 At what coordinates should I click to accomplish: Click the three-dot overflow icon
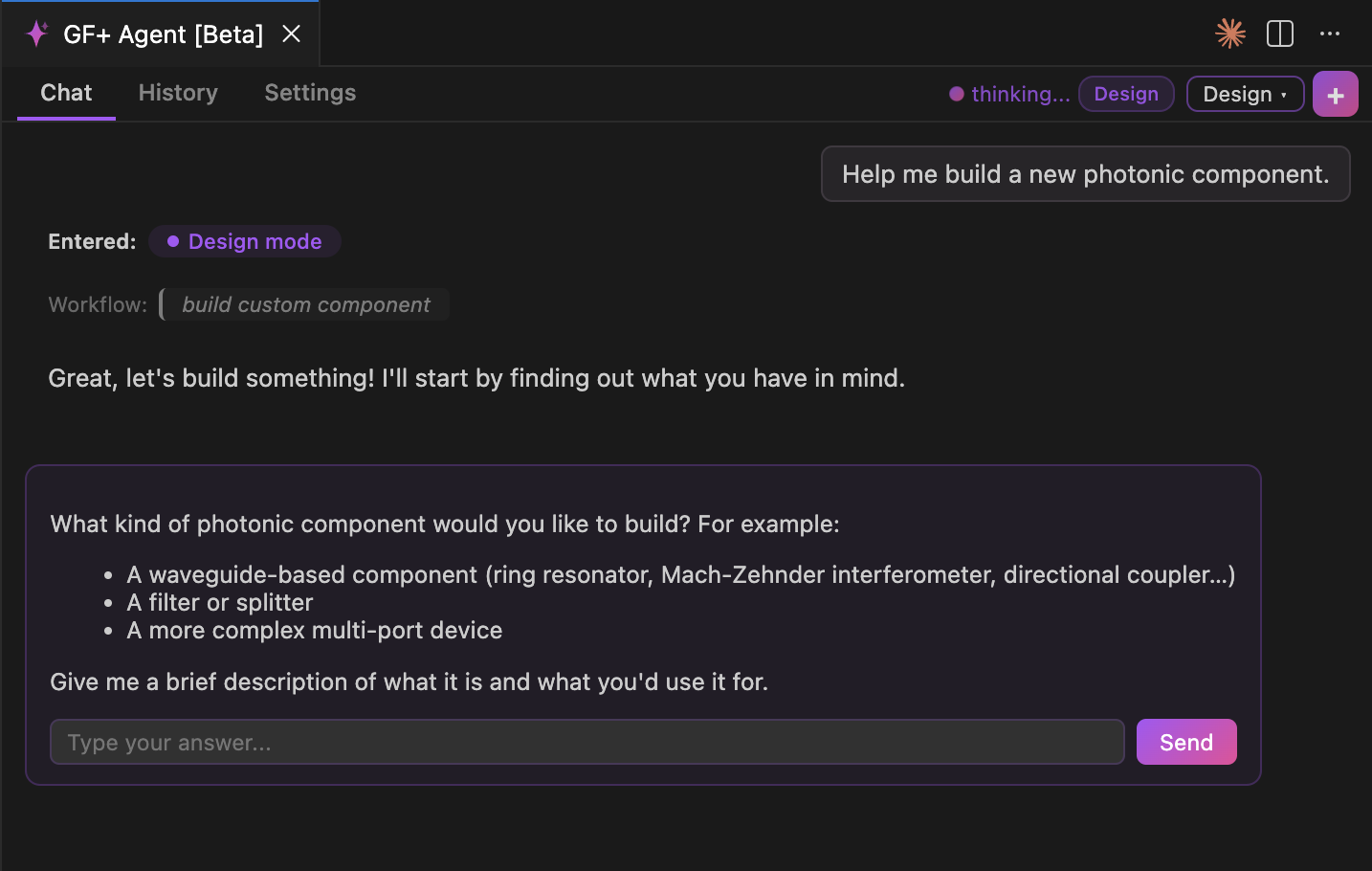(x=1330, y=33)
